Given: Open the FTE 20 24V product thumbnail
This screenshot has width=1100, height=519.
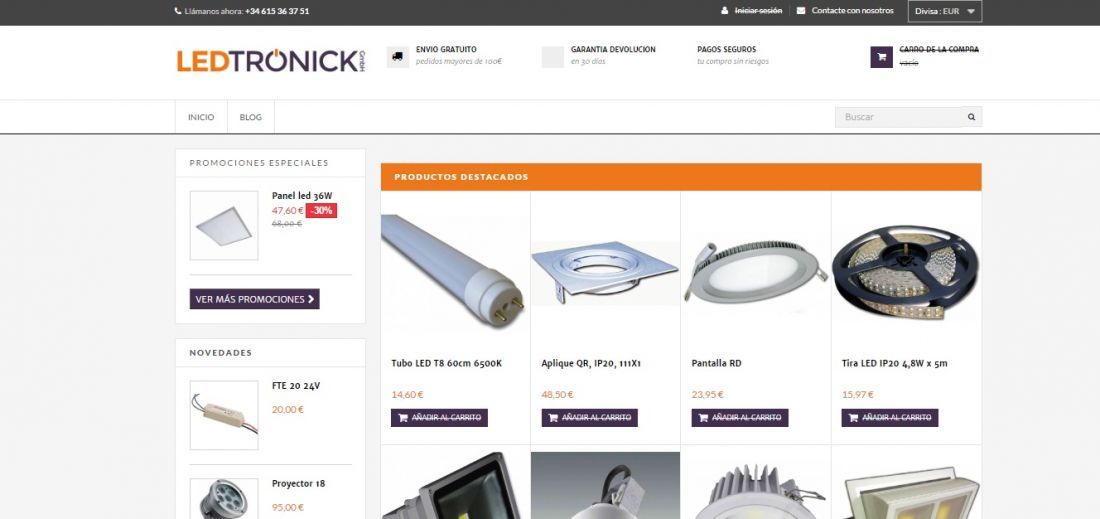Looking at the screenshot, I should (x=224, y=415).
